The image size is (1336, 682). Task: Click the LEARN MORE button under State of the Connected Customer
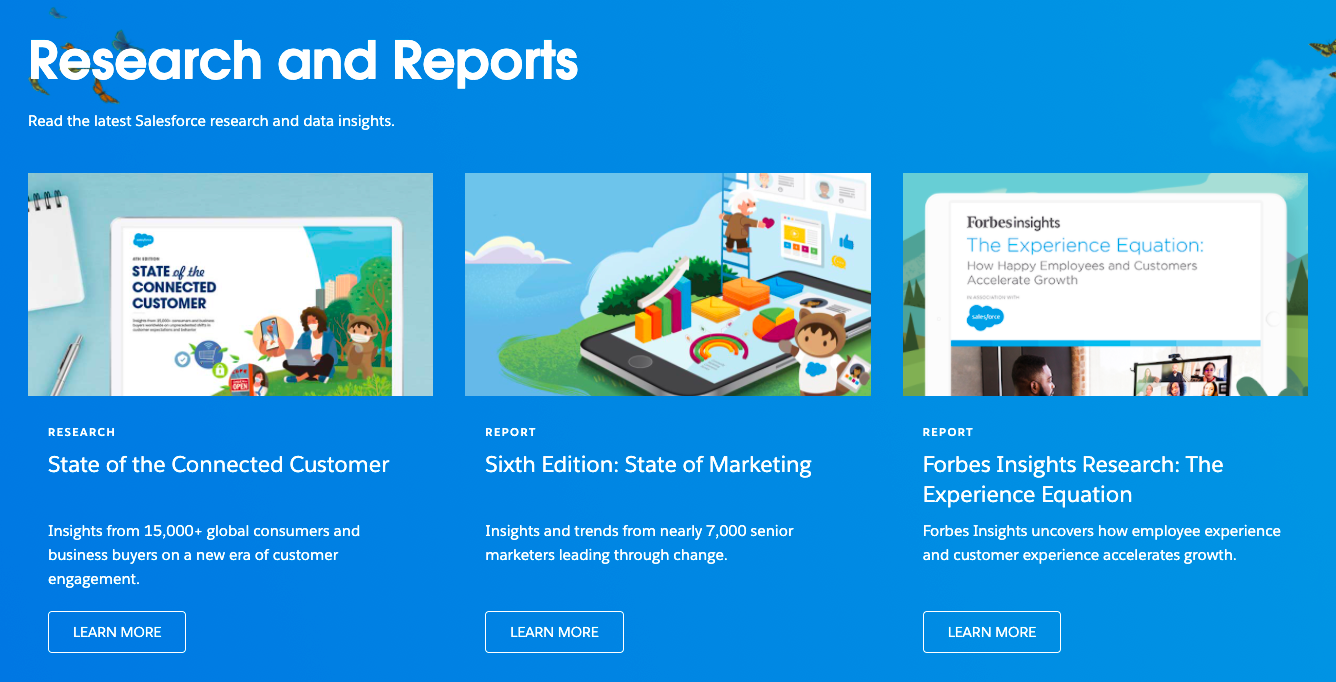[x=116, y=631]
